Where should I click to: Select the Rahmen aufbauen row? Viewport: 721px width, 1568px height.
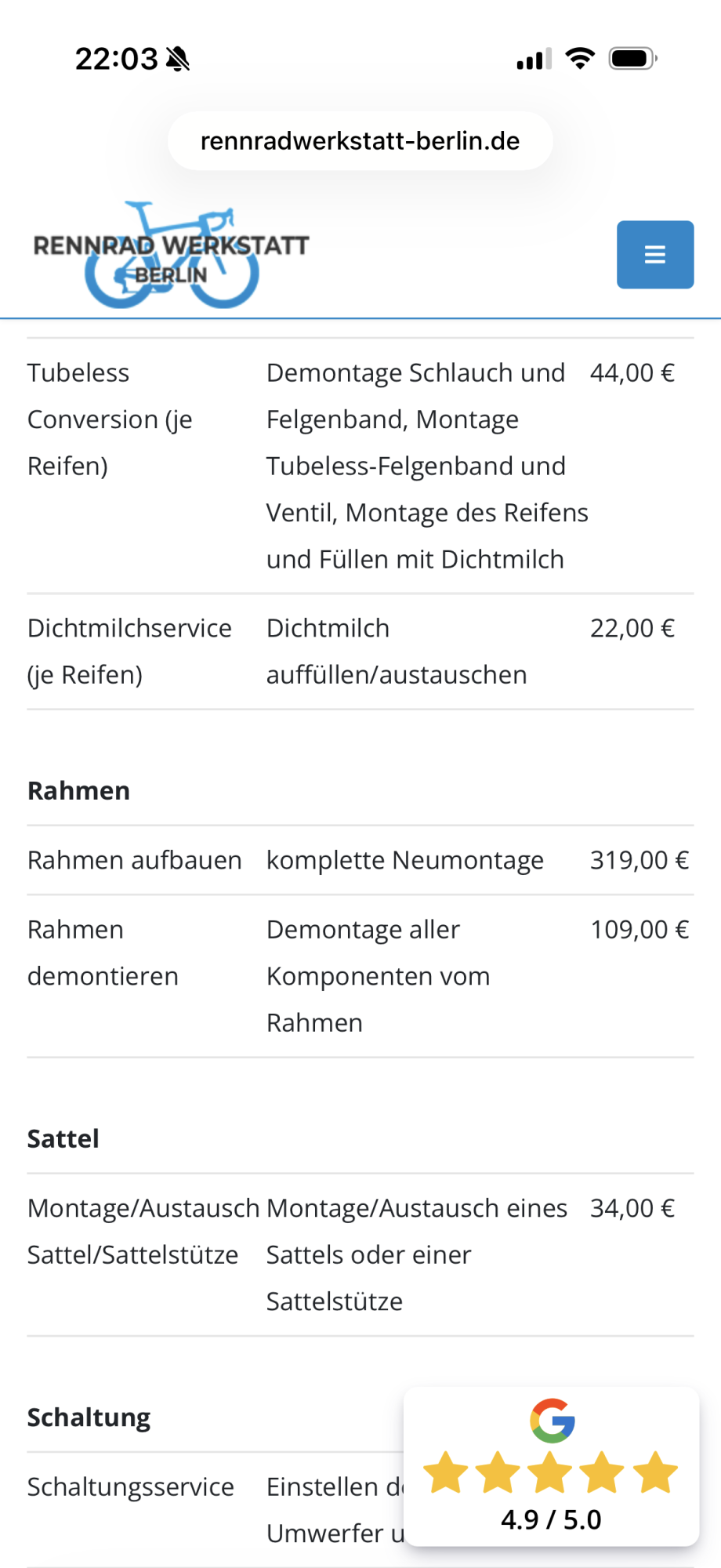click(x=134, y=861)
